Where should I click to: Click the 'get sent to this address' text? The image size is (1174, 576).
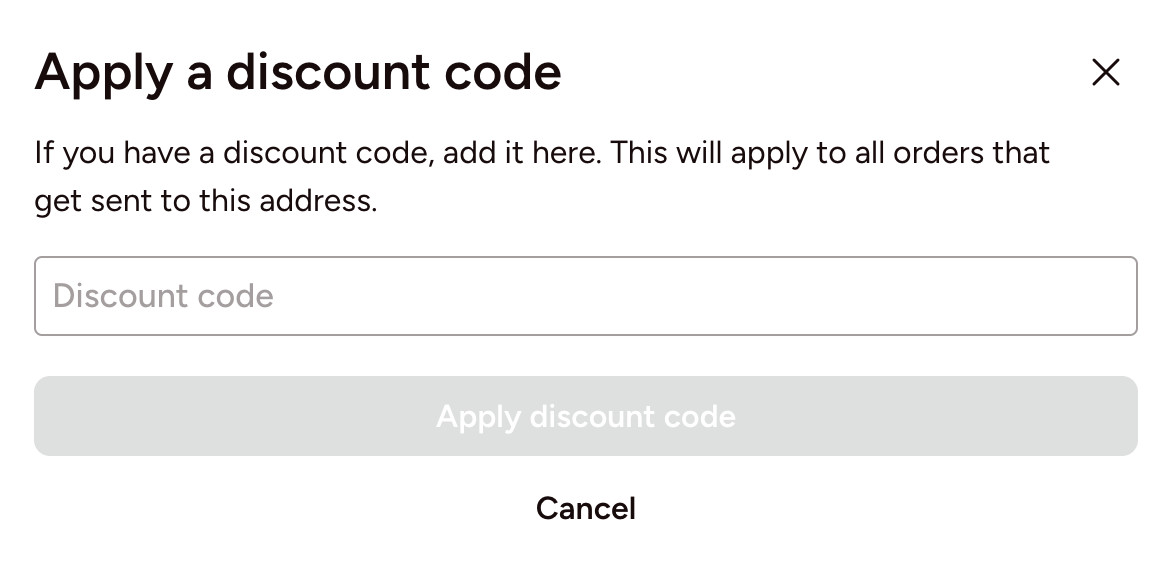pos(205,201)
